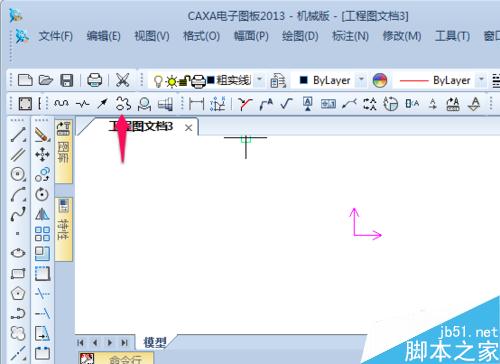The width and height of the screenshot is (500, 364).
Task: Open the 幅面(P) menu
Action: coord(251,36)
